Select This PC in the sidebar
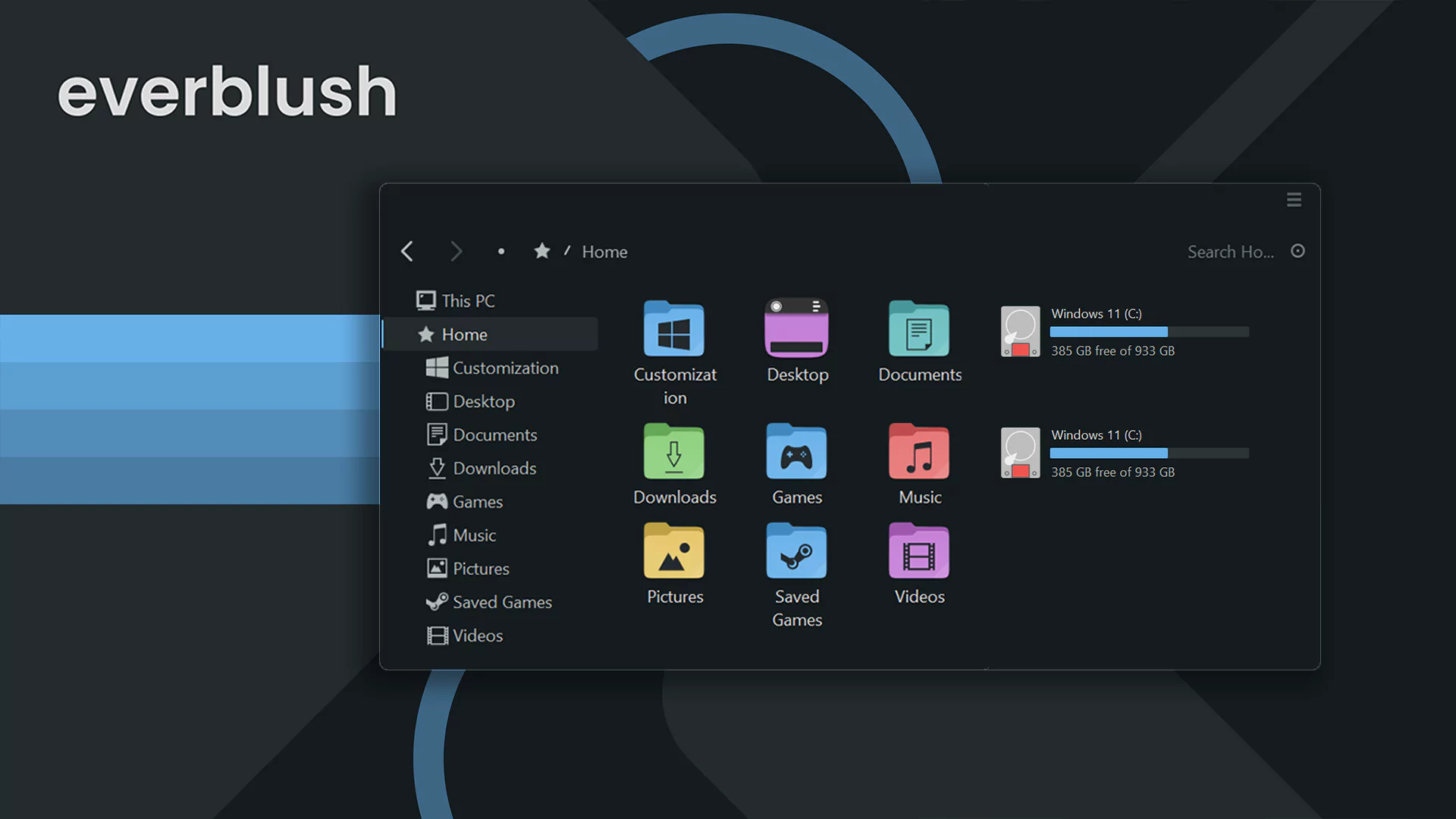 pyautogui.click(x=468, y=301)
